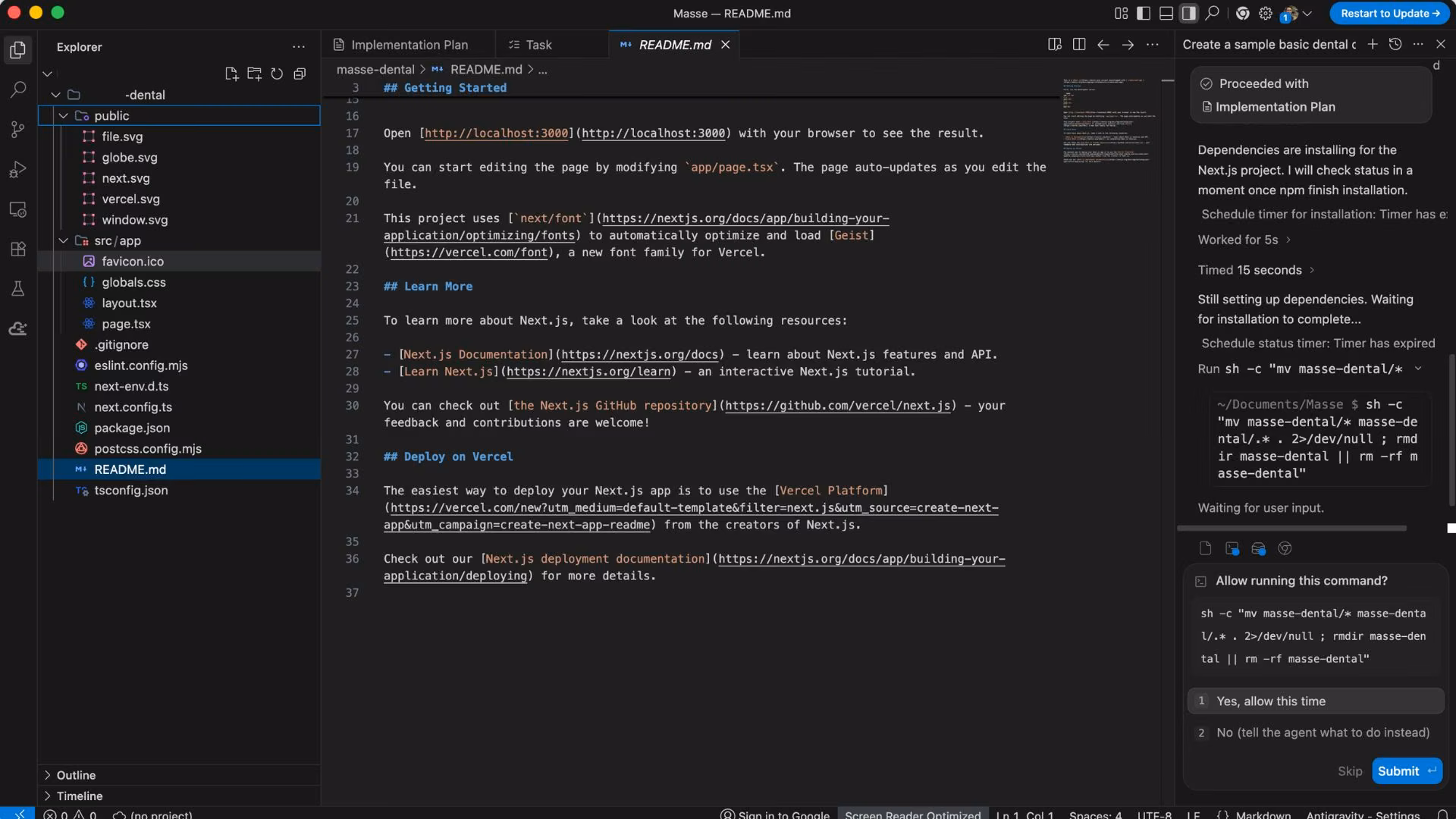Open the account profile dropdown
The image size is (1456, 819).
[x=1295, y=14]
